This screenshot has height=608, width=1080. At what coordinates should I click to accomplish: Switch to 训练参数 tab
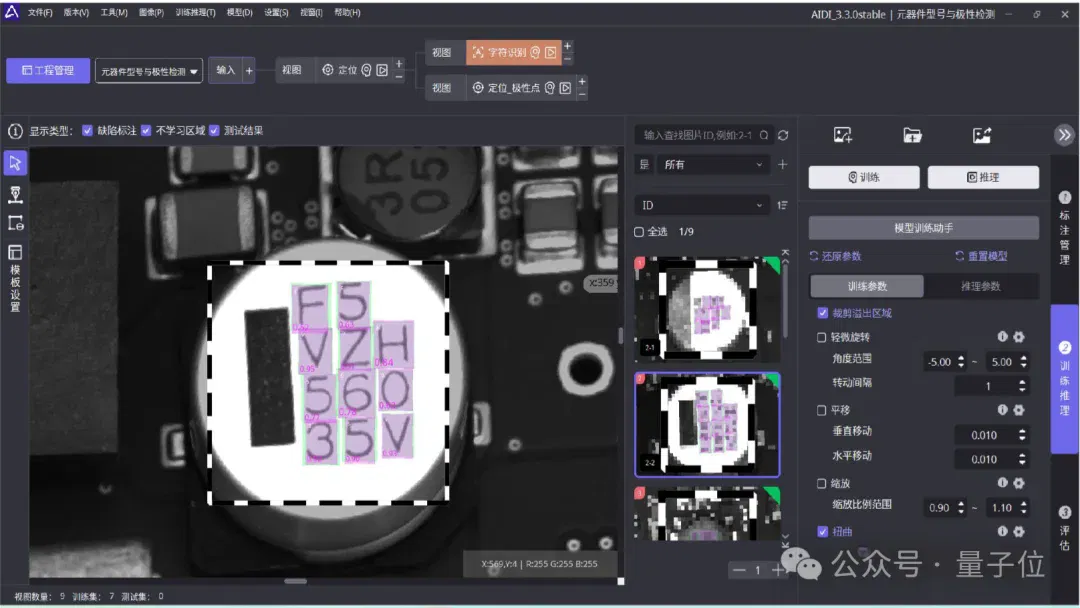click(867, 286)
